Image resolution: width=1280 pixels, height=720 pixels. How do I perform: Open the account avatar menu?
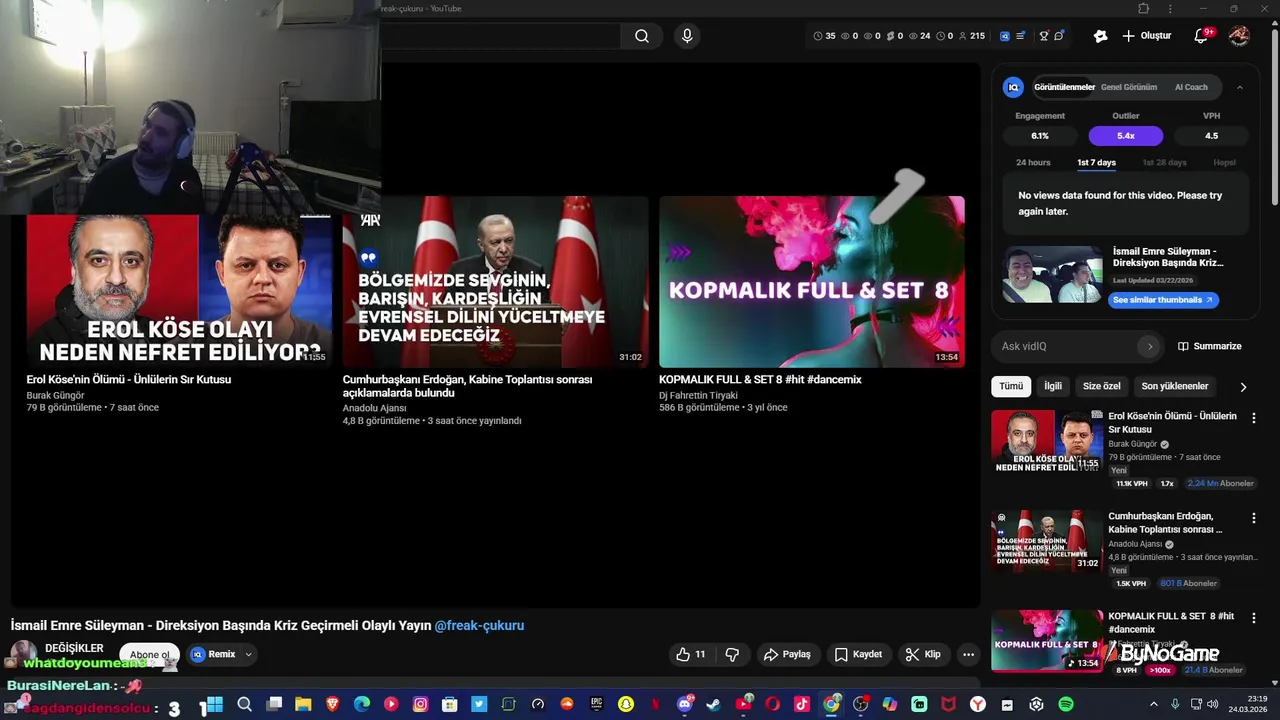click(x=1239, y=36)
